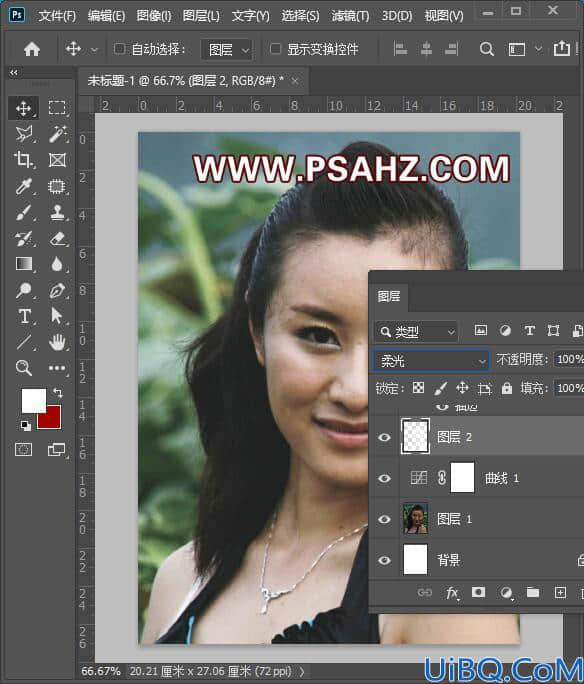584x684 pixels.
Task: Select the History Brush tool
Action: click(23, 239)
